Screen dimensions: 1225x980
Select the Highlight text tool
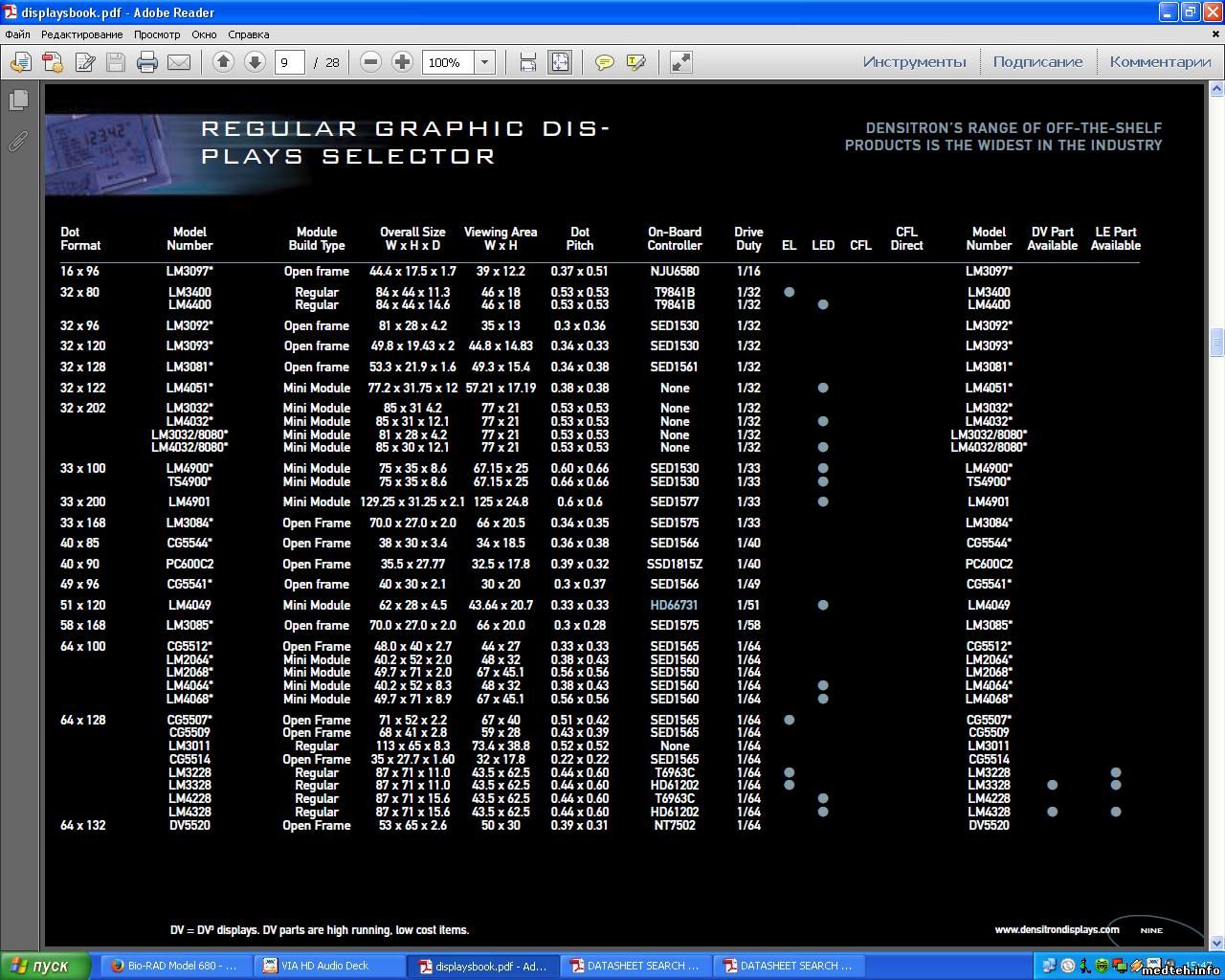(635, 62)
